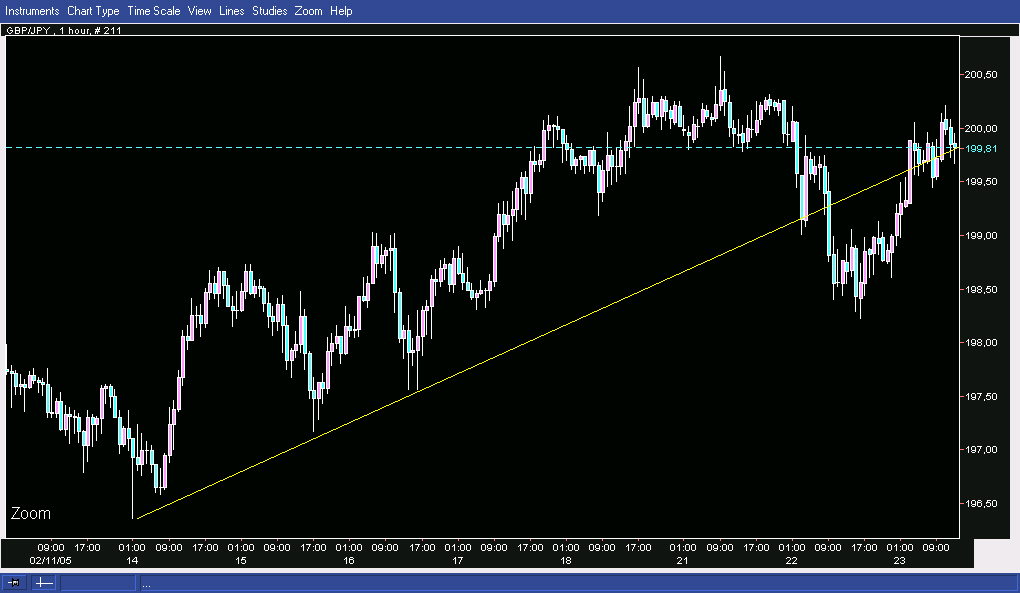Open the Studies menu
The width and height of the screenshot is (1020, 593).
pyautogui.click(x=269, y=11)
